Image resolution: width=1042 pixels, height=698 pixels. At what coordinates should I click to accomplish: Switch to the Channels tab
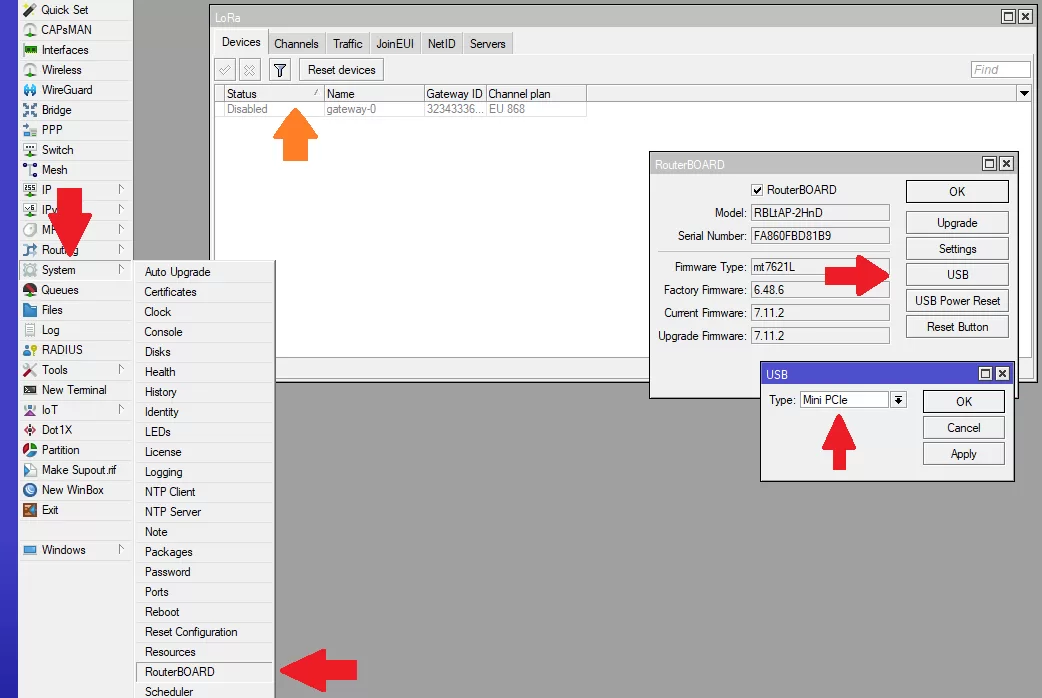(x=296, y=44)
